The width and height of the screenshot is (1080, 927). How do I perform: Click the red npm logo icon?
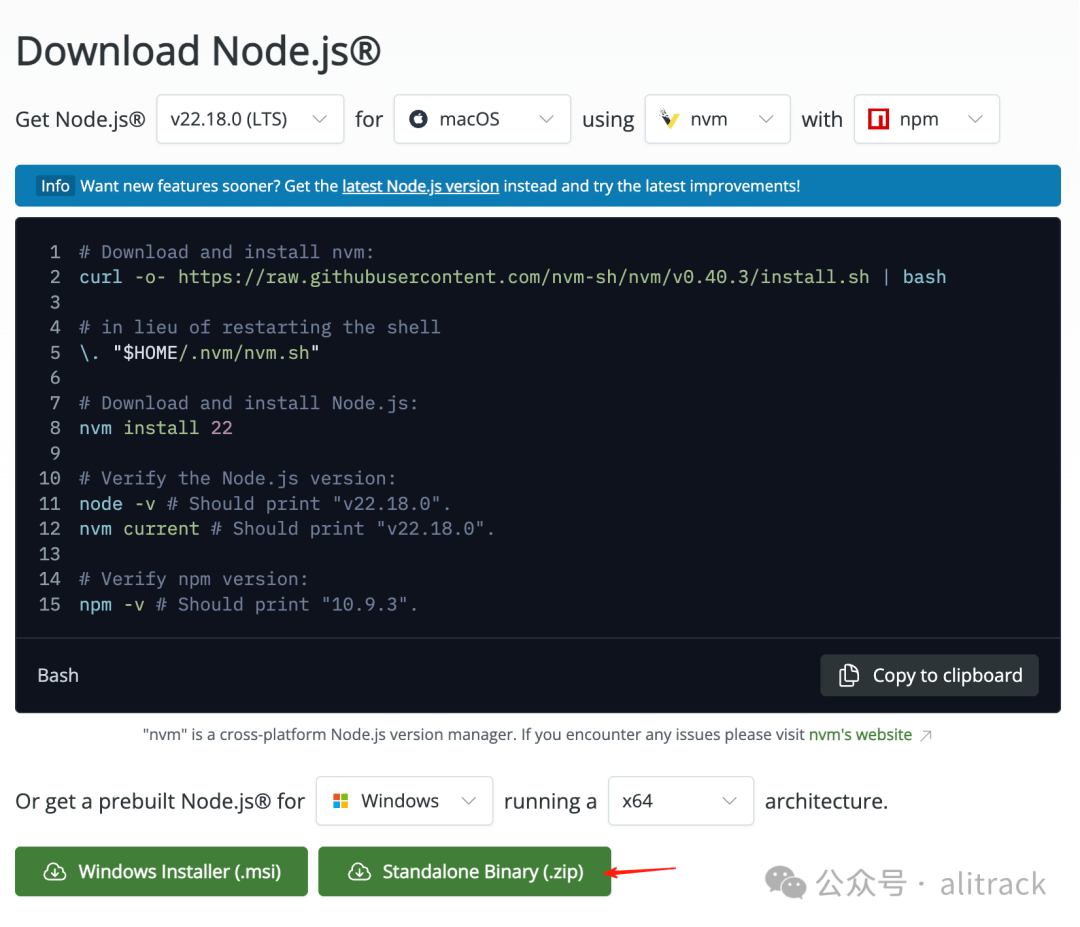click(x=878, y=119)
